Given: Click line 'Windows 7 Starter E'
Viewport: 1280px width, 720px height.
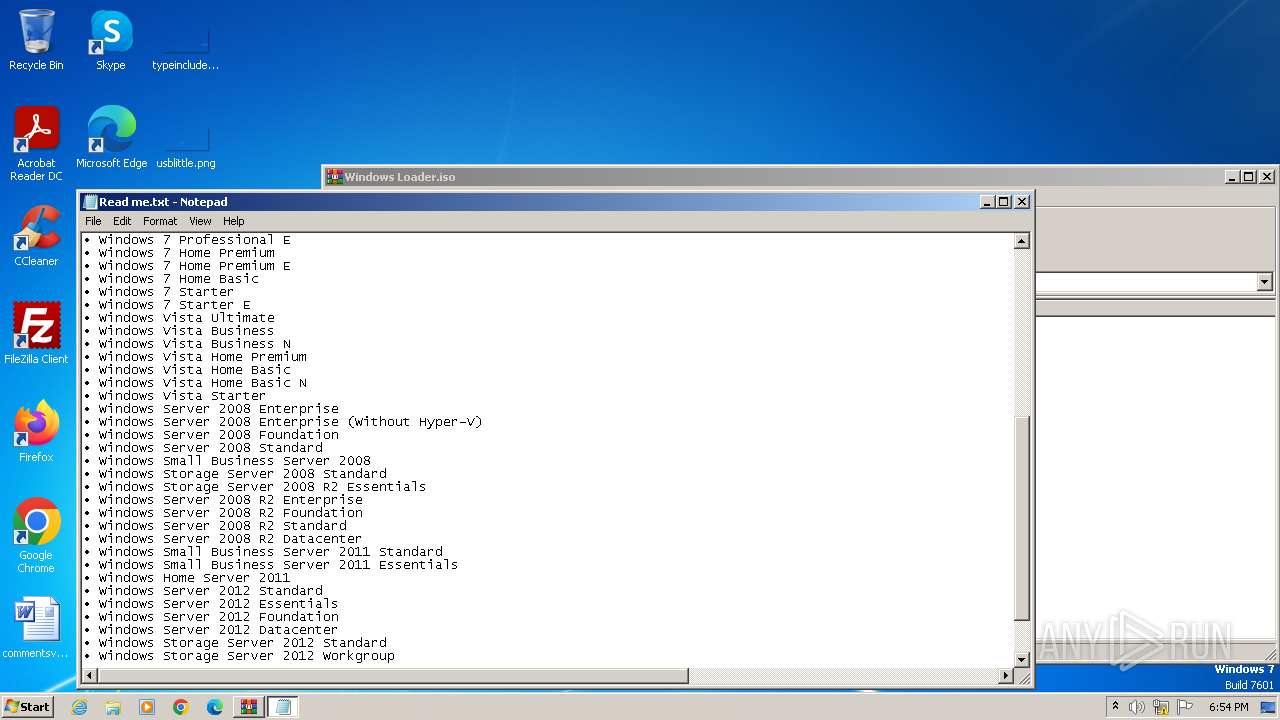Looking at the screenshot, I should [x=174, y=305].
